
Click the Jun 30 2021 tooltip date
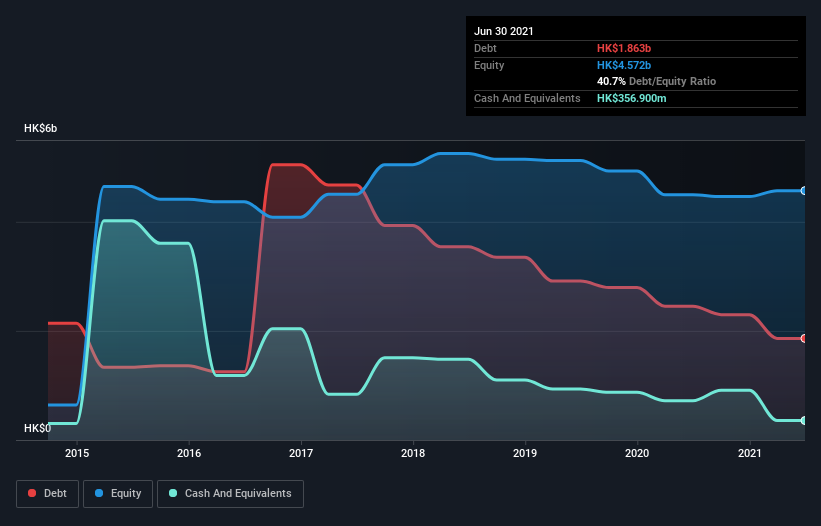504,31
